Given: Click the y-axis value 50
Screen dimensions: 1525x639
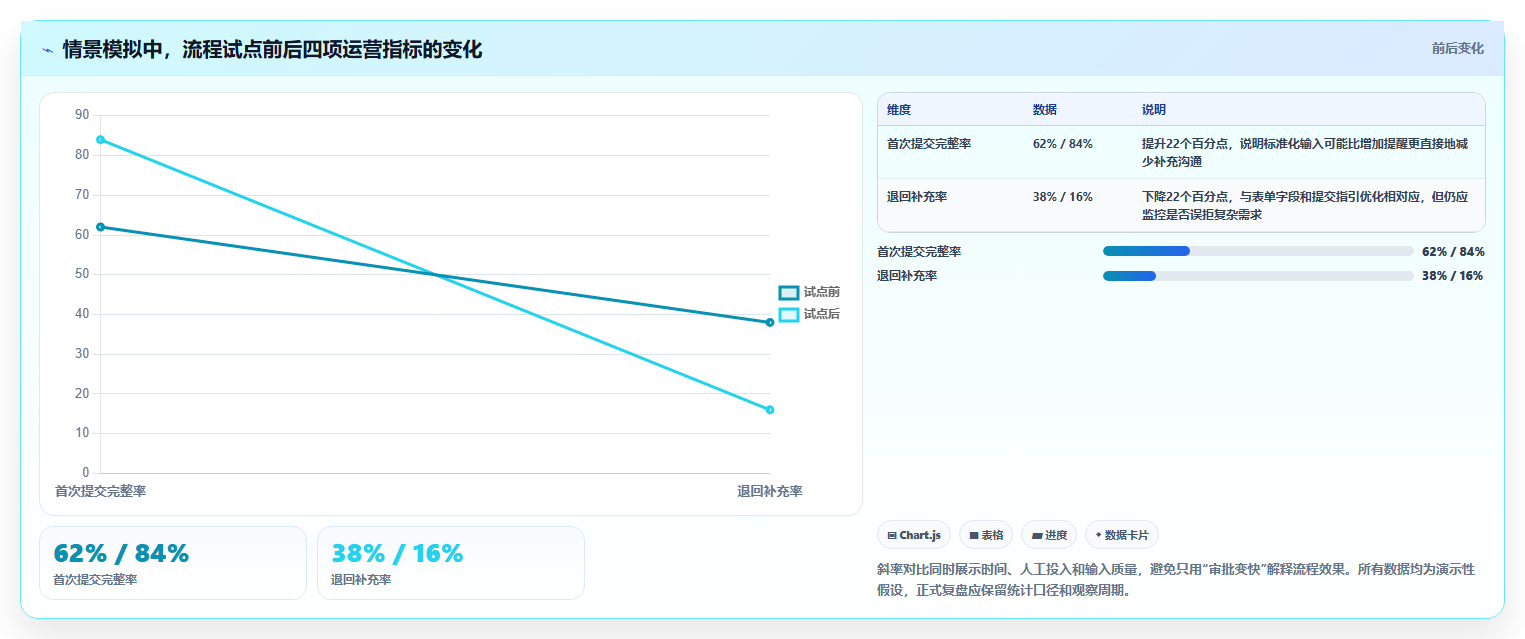Looking at the screenshot, I should pyautogui.click(x=82, y=274).
